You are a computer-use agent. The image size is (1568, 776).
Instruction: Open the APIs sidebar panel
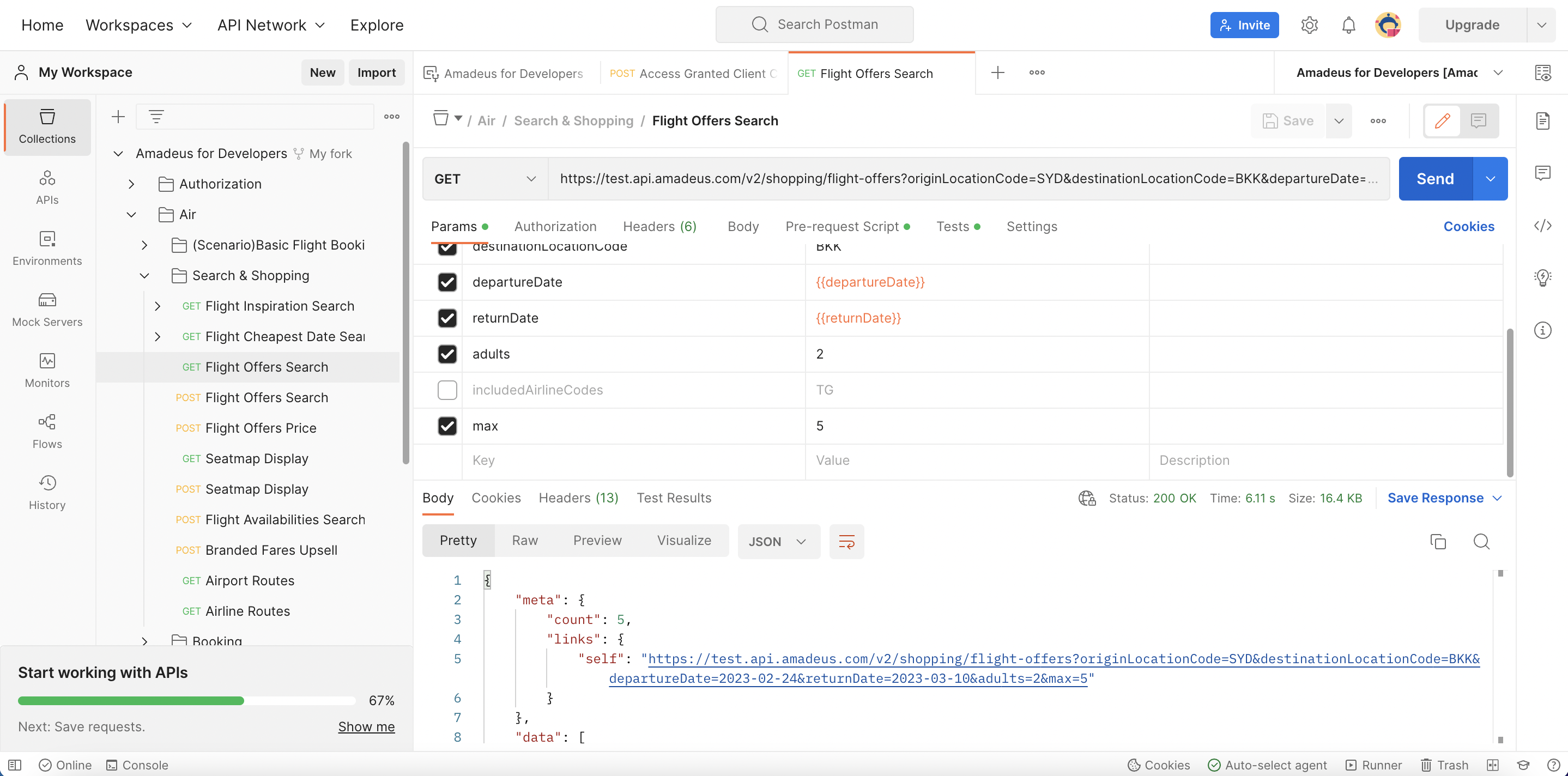(x=47, y=187)
